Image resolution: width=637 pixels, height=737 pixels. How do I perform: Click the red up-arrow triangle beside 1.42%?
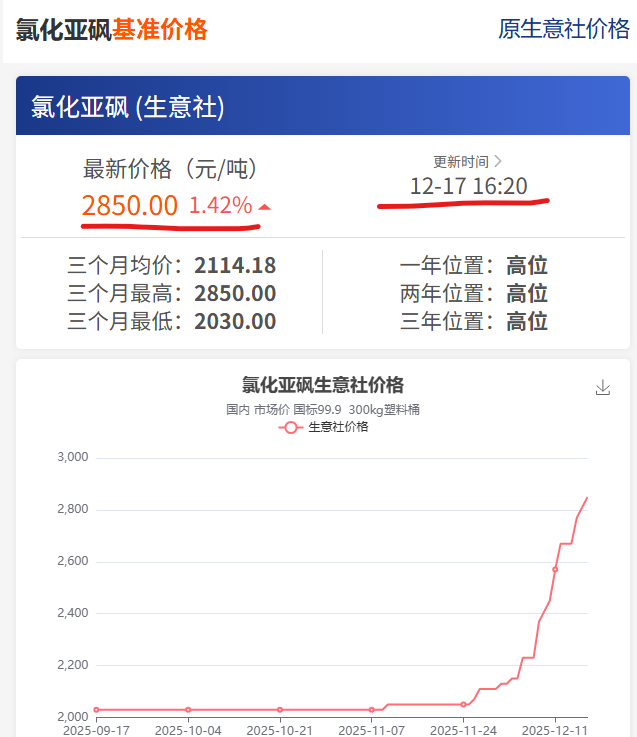coord(264,207)
